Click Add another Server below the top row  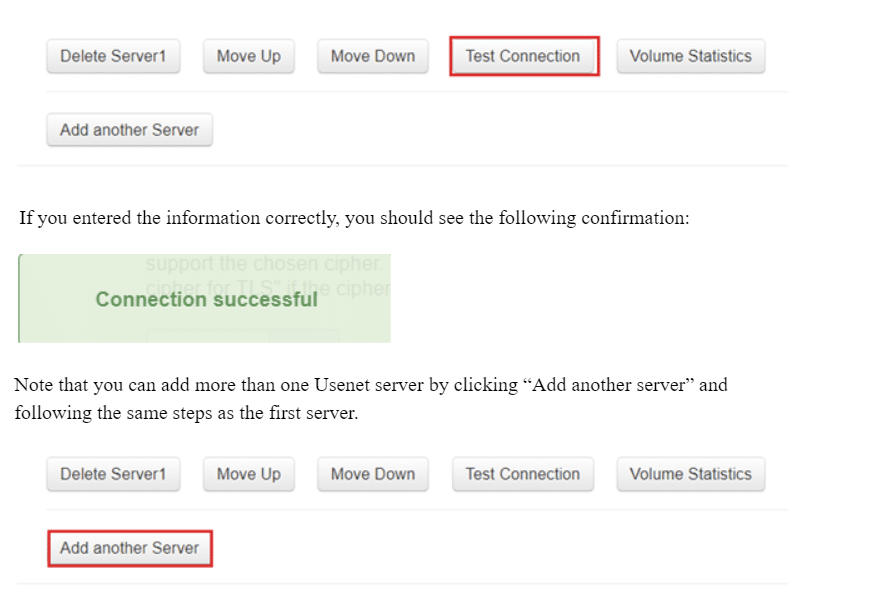pyautogui.click(x=129, y=130)
